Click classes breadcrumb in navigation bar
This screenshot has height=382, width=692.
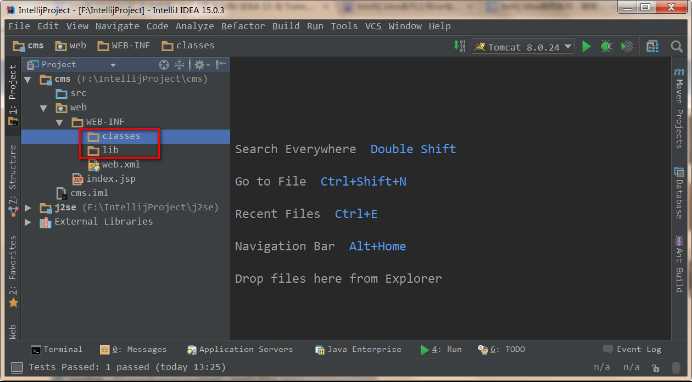click(188, 45)
